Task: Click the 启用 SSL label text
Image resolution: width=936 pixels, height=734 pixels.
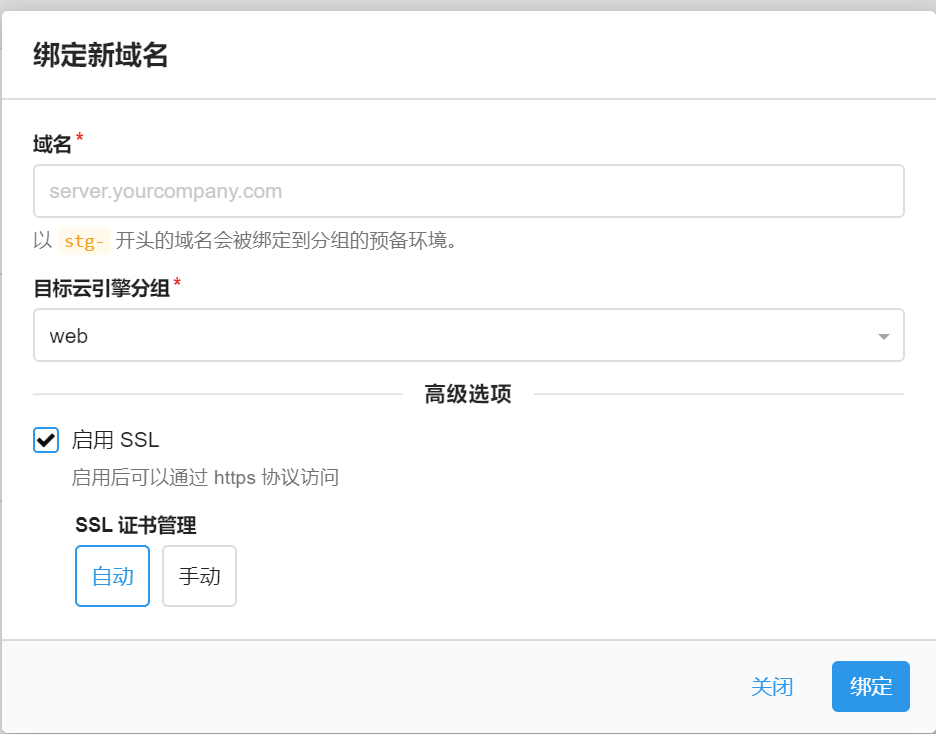Action: 115,440
